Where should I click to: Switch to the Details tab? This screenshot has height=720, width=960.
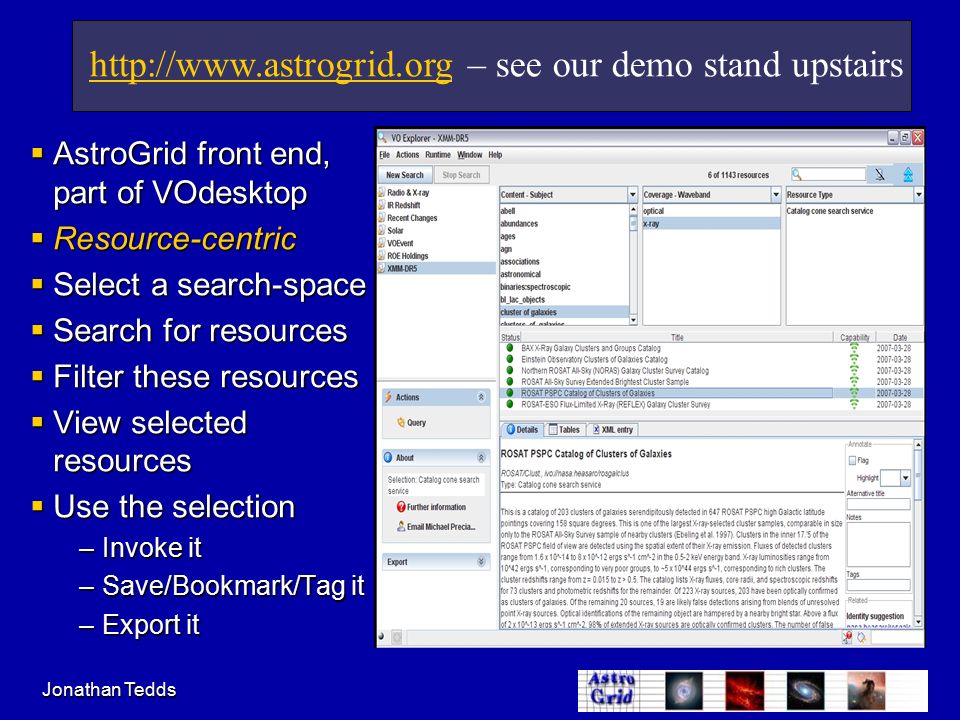pos(522,430)
